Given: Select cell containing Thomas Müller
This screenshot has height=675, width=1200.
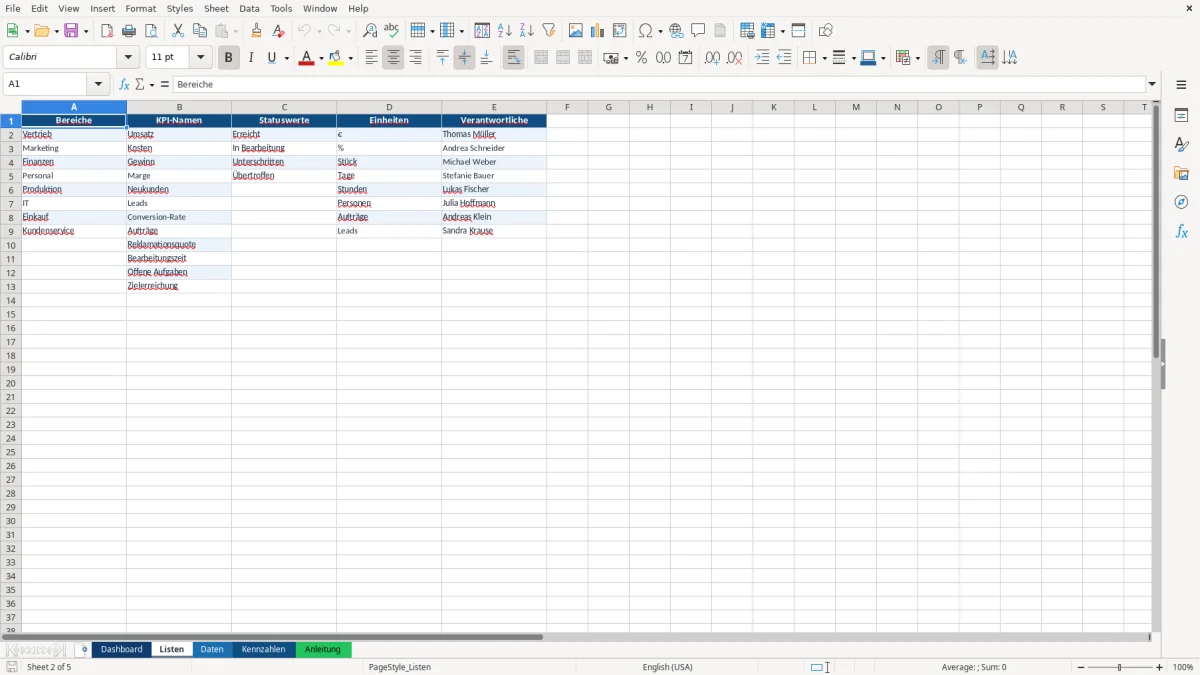Looking at the screenshot, I should tap(494, 134).
